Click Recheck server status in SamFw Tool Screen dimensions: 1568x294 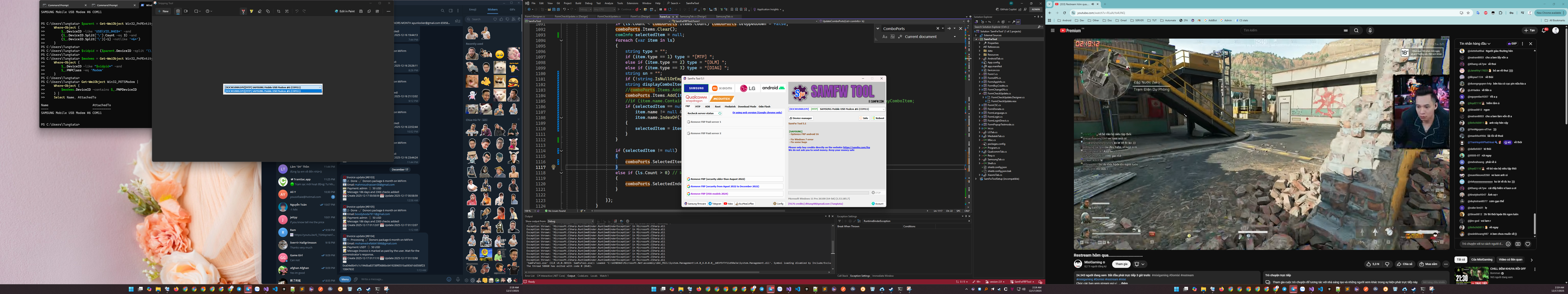(x=704, y=113)
